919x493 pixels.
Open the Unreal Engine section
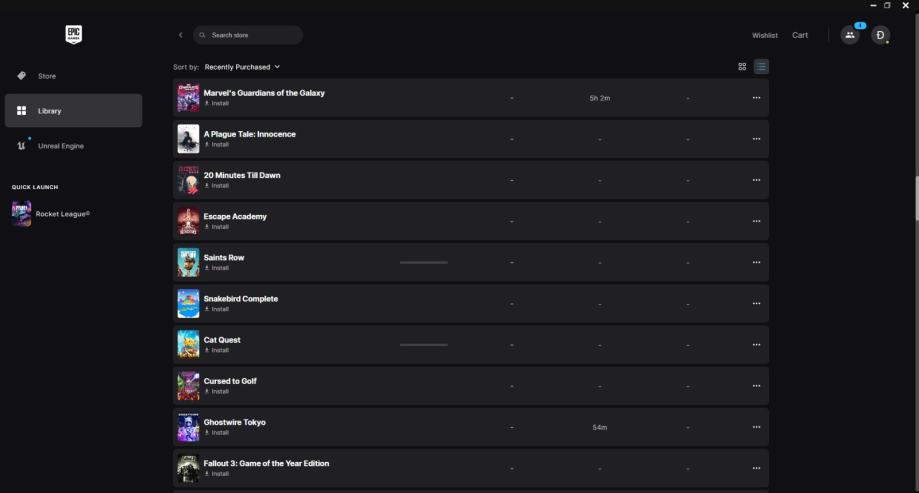[x=60, y=146]
